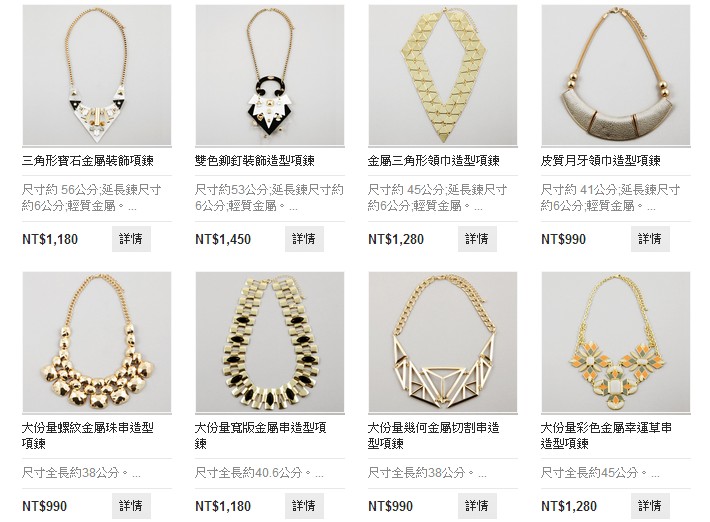Open the 雙色鉚釘裝飾造型項鍊 product image
The height and width of the screenshot is (522, 710).
coord(270,75)
